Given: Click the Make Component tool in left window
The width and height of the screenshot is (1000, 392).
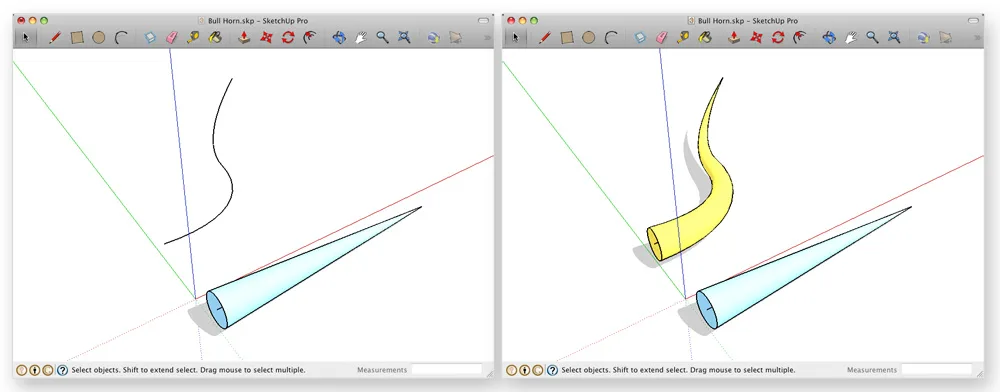Looking at the screenshot, I should (150, 38).
